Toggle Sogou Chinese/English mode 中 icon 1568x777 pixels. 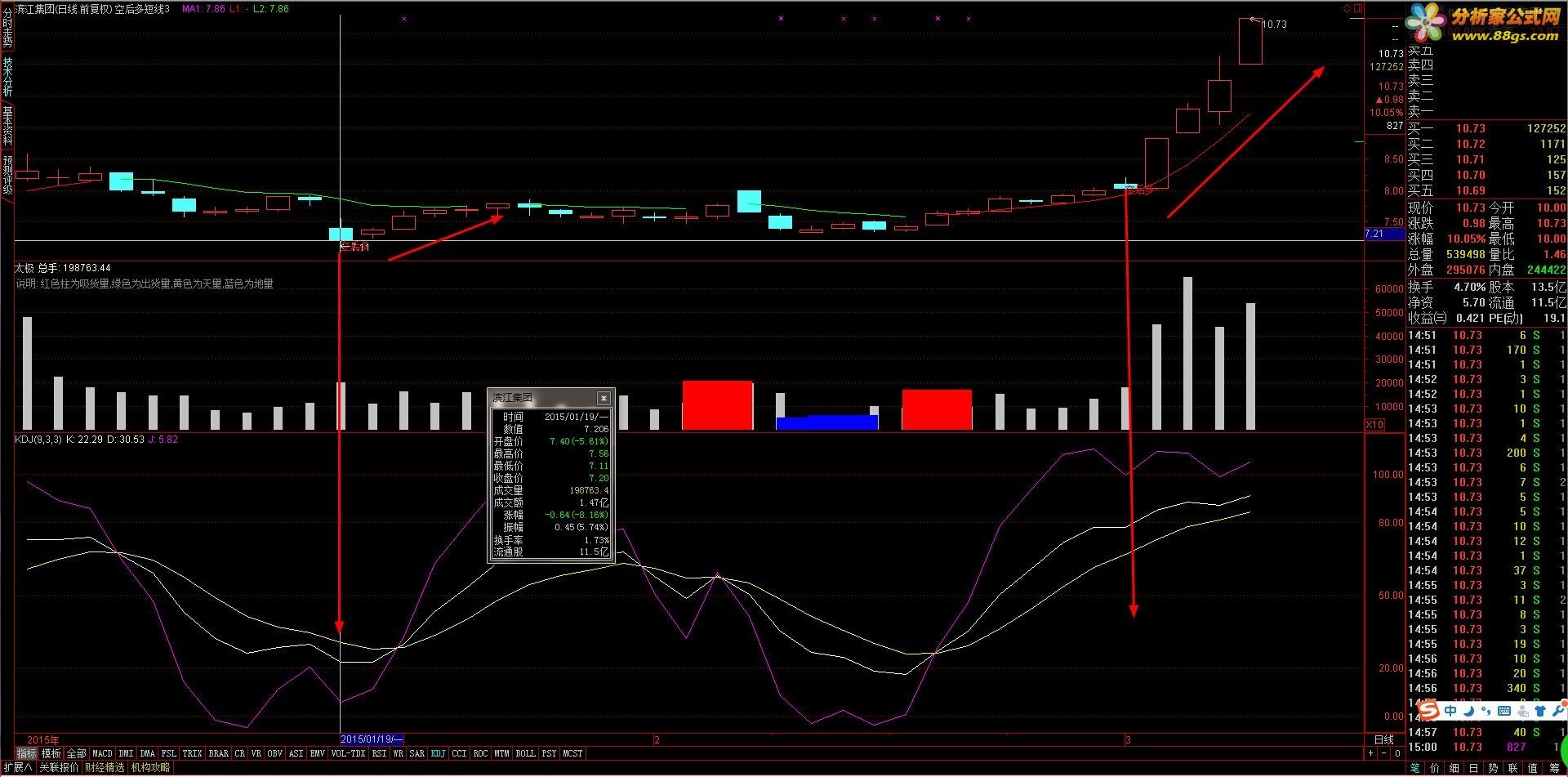point(1450,710)
